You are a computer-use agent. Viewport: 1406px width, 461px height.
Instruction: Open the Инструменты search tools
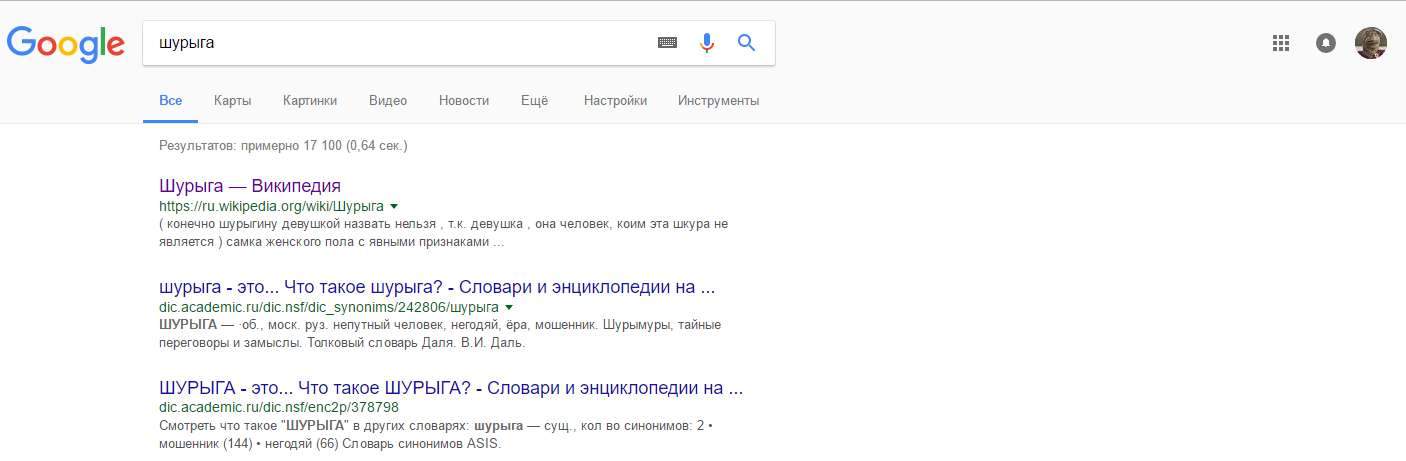coord(718,100)
